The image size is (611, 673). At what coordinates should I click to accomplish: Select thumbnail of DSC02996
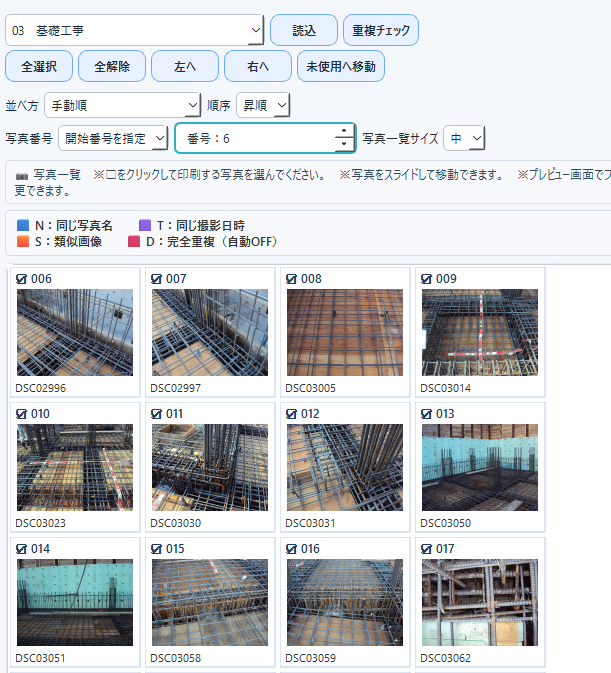(x=75, y=332)
